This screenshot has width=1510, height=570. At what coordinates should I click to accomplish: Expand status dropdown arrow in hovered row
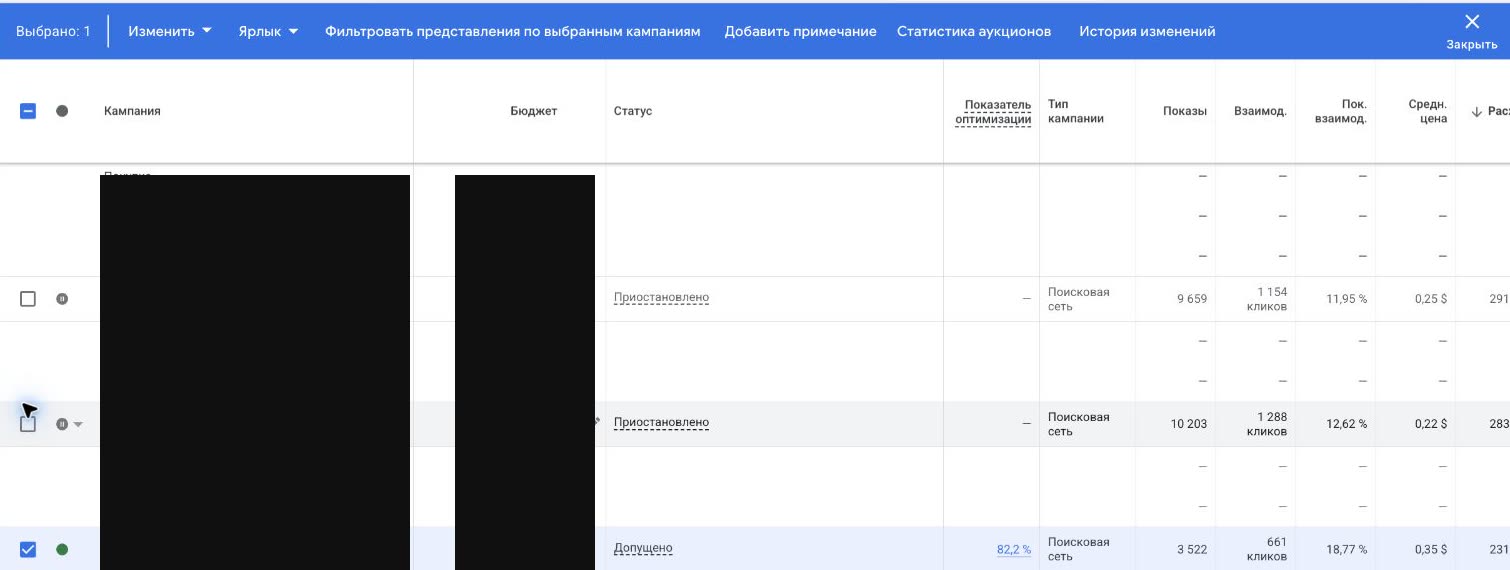click(79, 424)
